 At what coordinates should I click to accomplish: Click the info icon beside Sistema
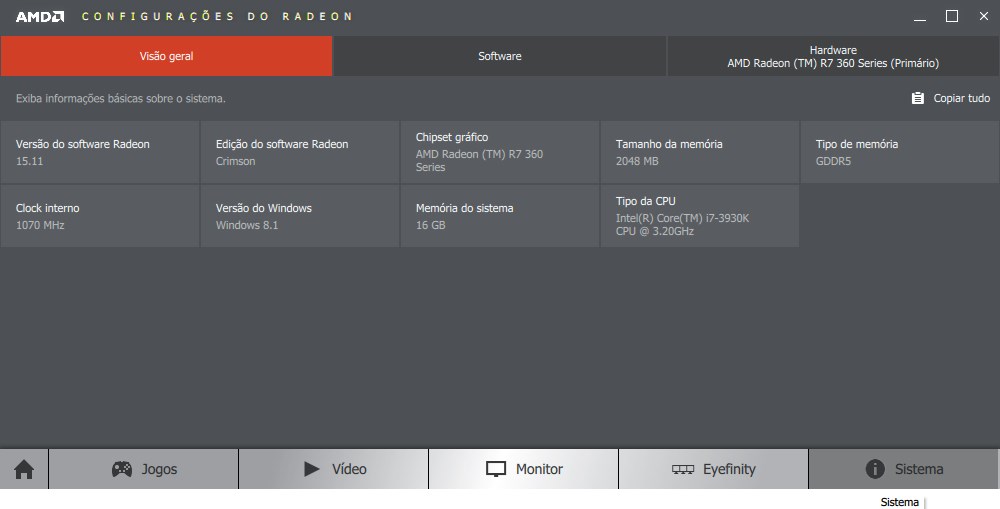(875, 469)
